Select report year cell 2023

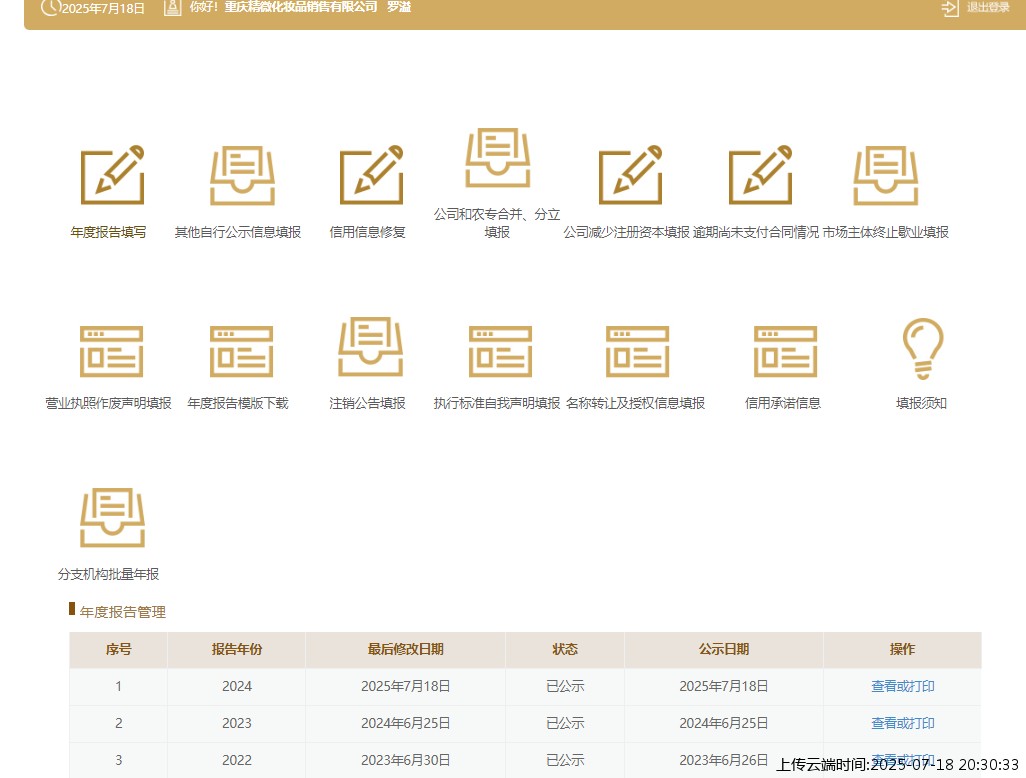pos(237,723)
